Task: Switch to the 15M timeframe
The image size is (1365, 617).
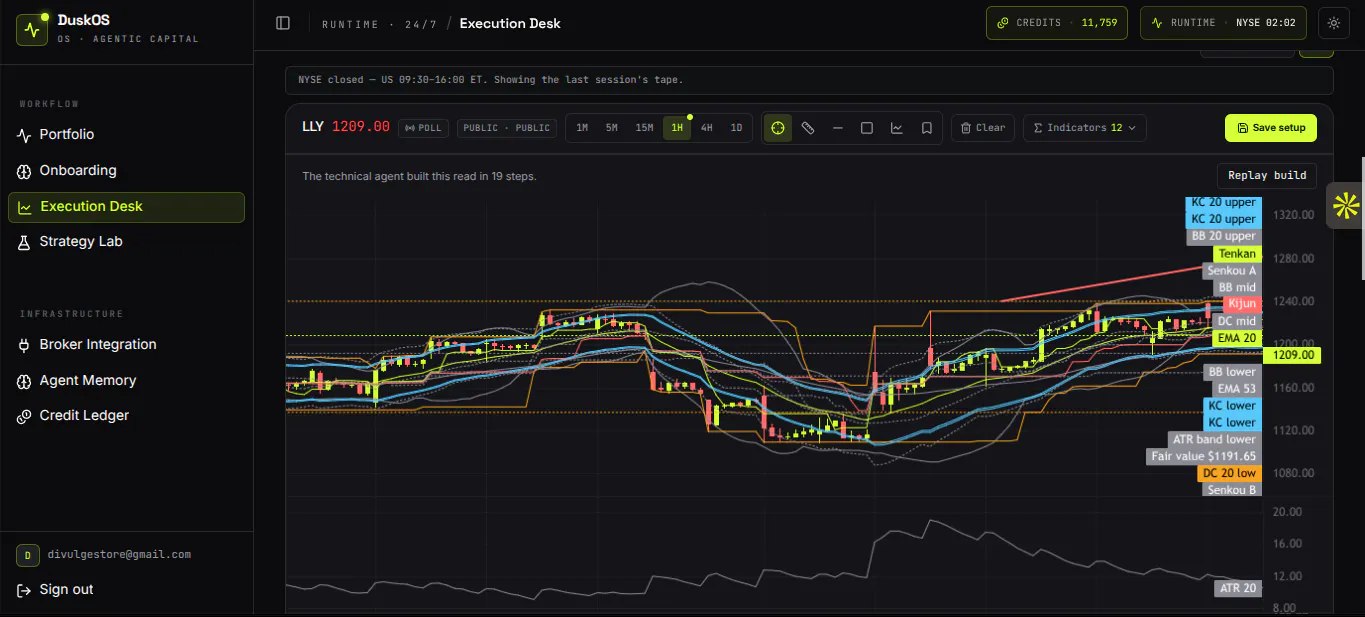Action: (645, 128)
